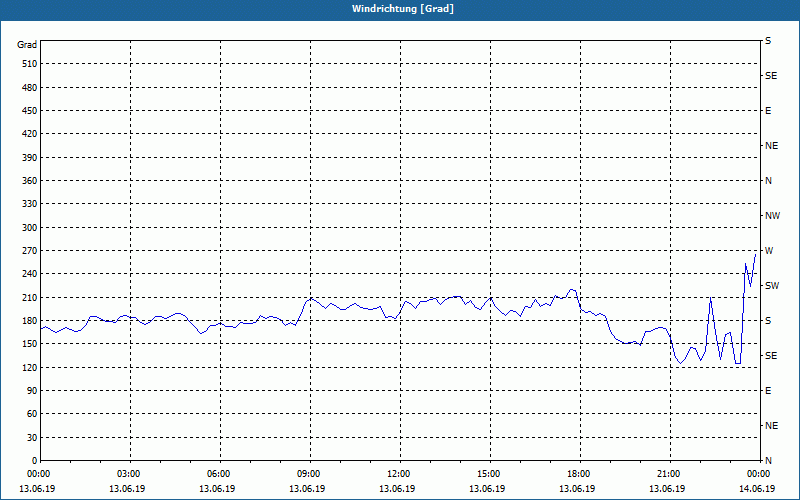
Task: Click the 270 value on y-axis
Action: coord(30,251)
